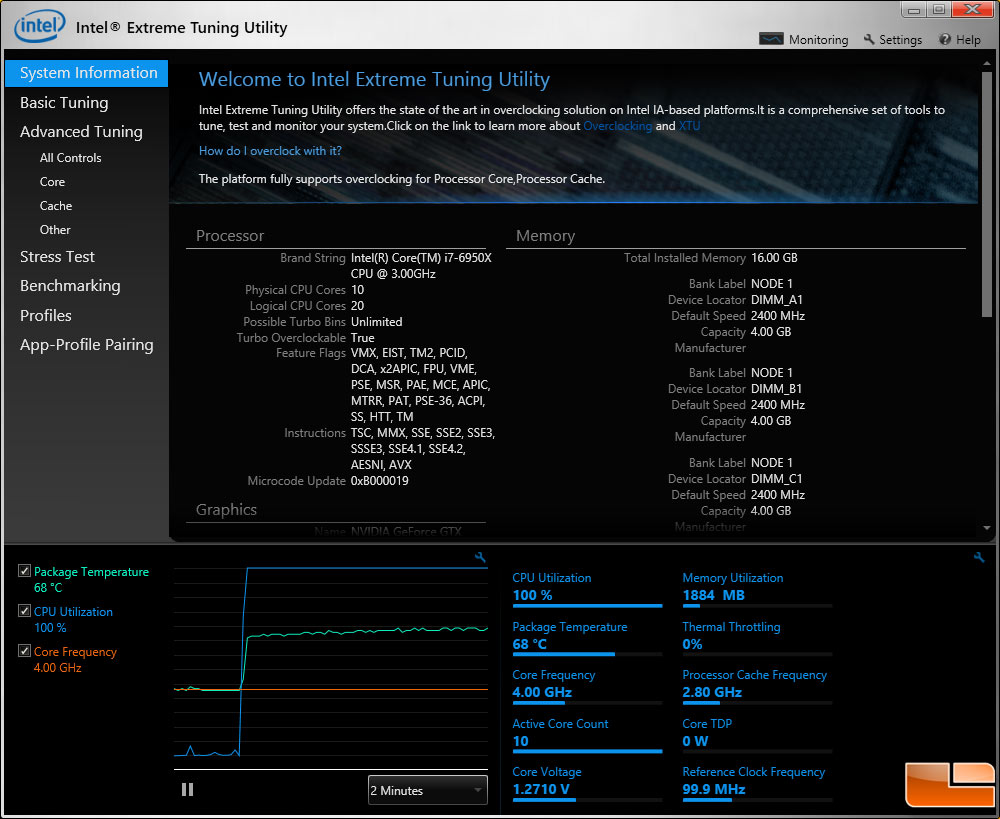Select Cache tuning sub-item
1000x819 pixels.
point(55,205)
